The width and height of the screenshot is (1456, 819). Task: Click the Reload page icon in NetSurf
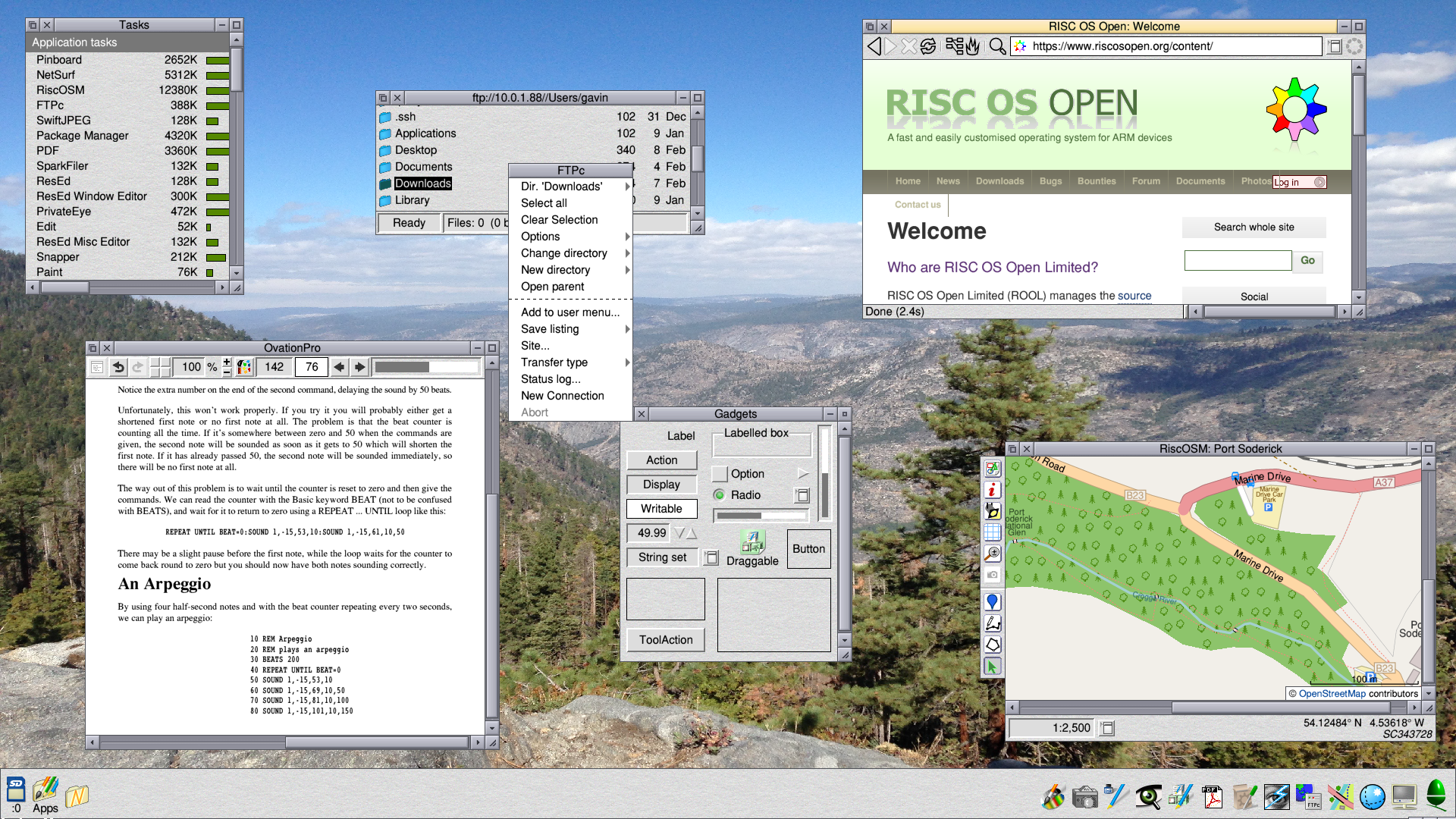pos(927,46)
